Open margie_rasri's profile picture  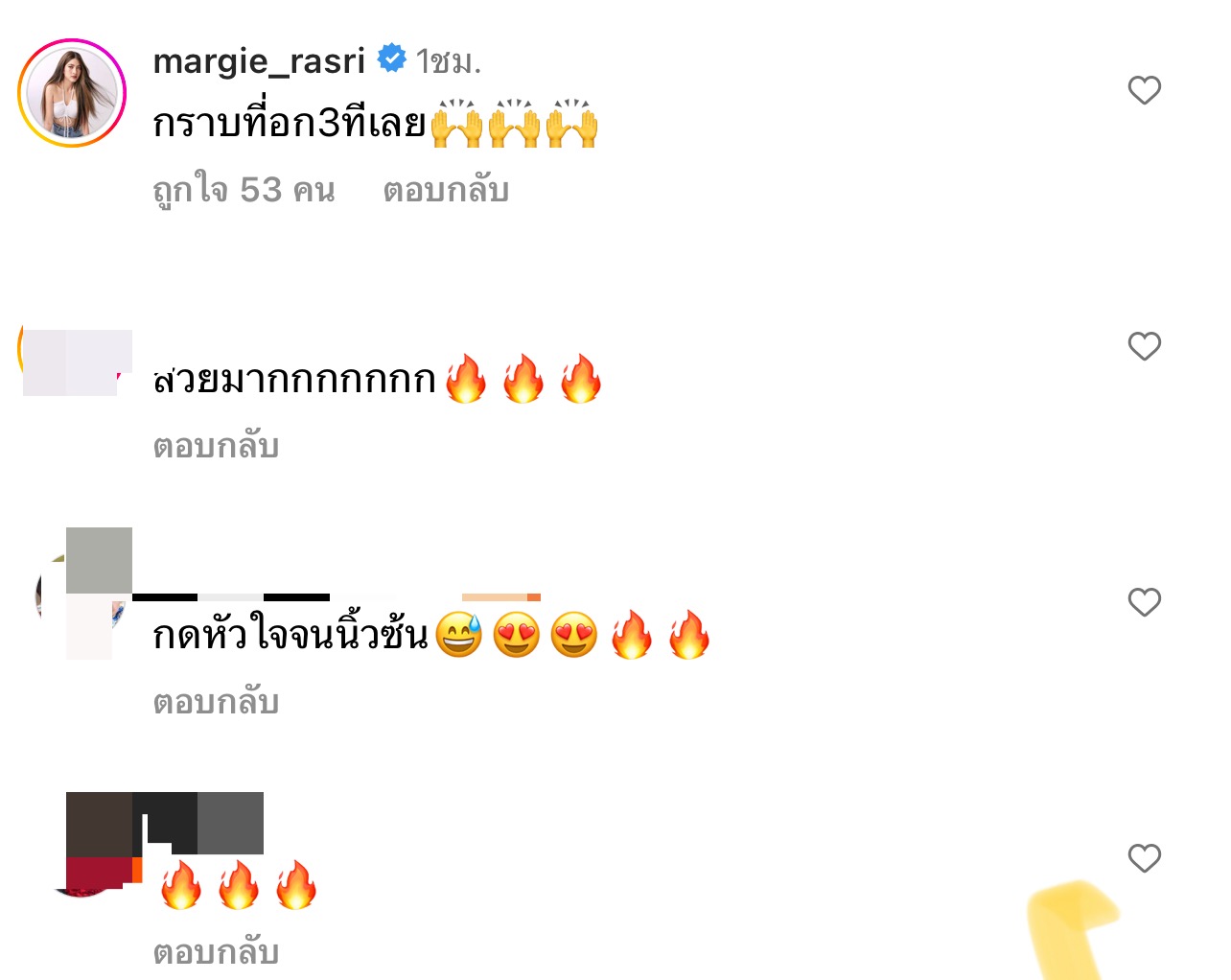[72, 93]
